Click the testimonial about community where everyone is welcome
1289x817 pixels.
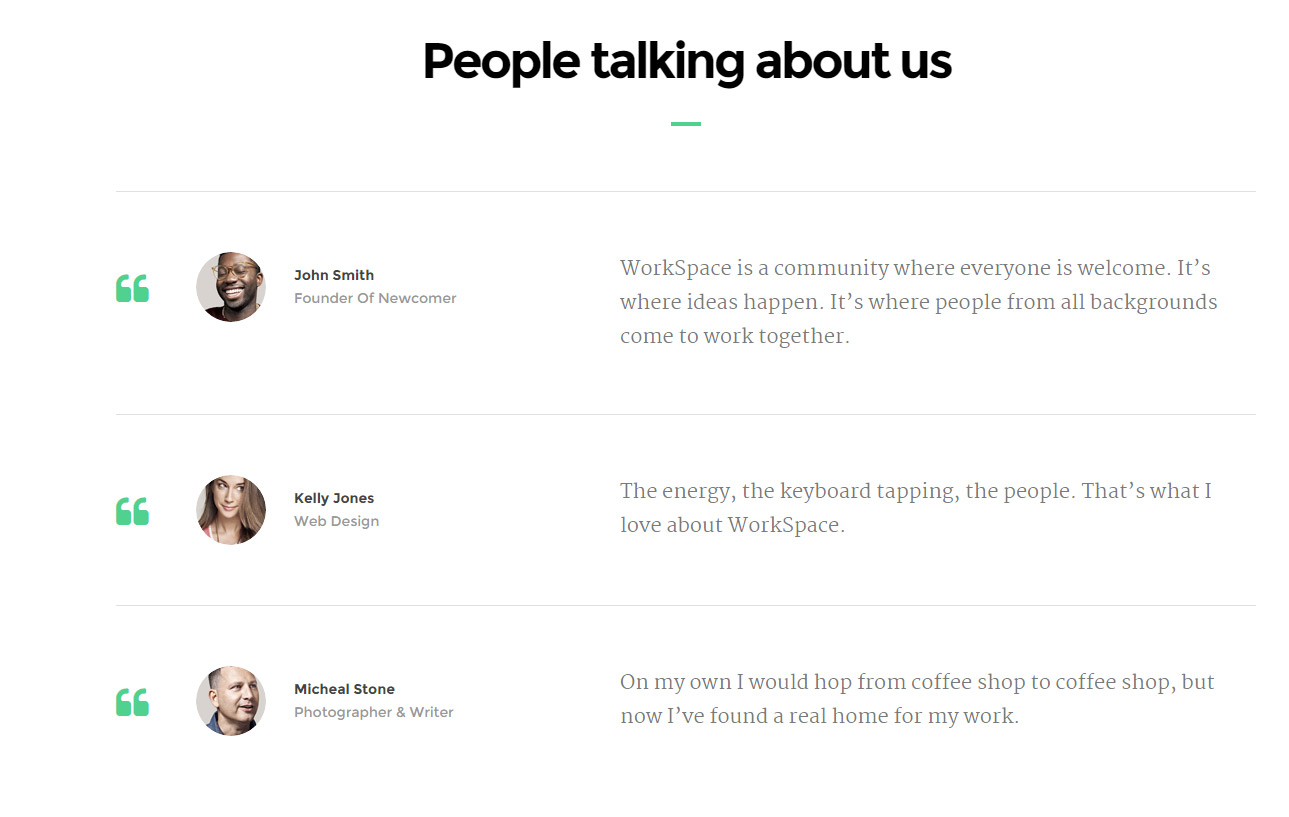coord(919,302)
